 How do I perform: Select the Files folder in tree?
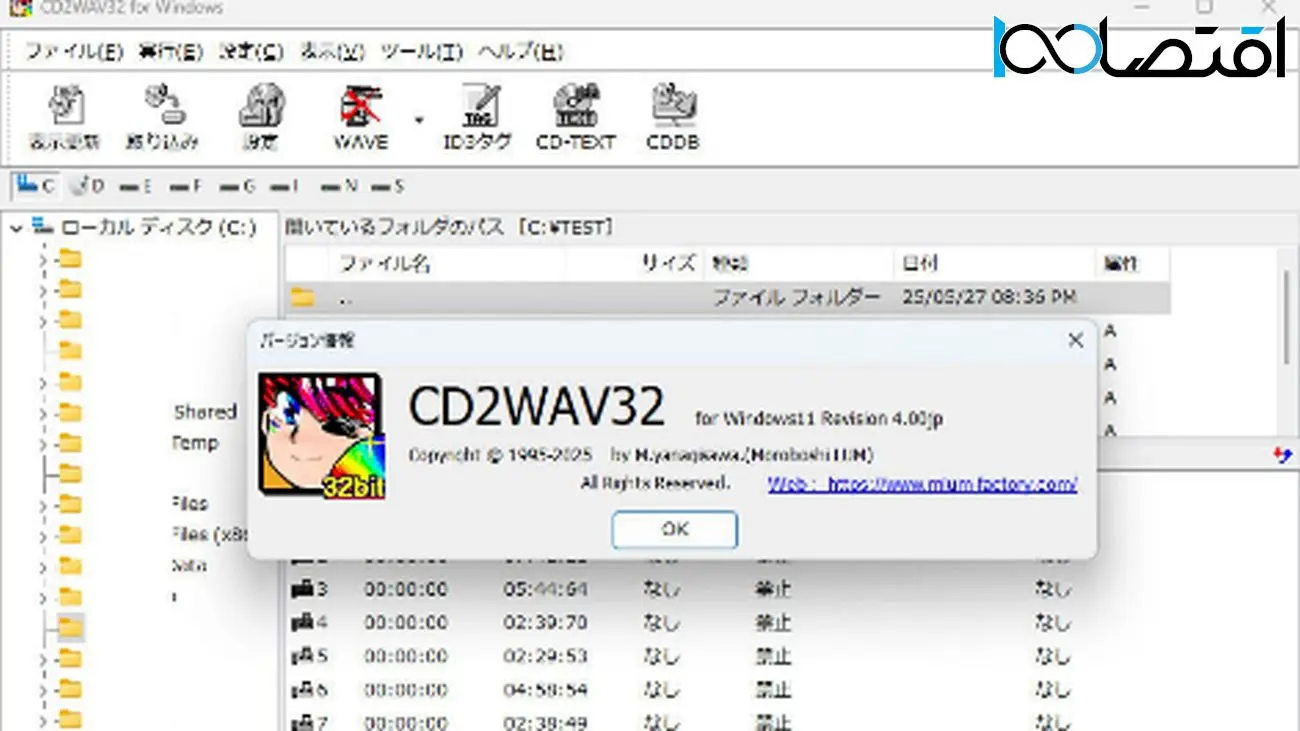190,503
